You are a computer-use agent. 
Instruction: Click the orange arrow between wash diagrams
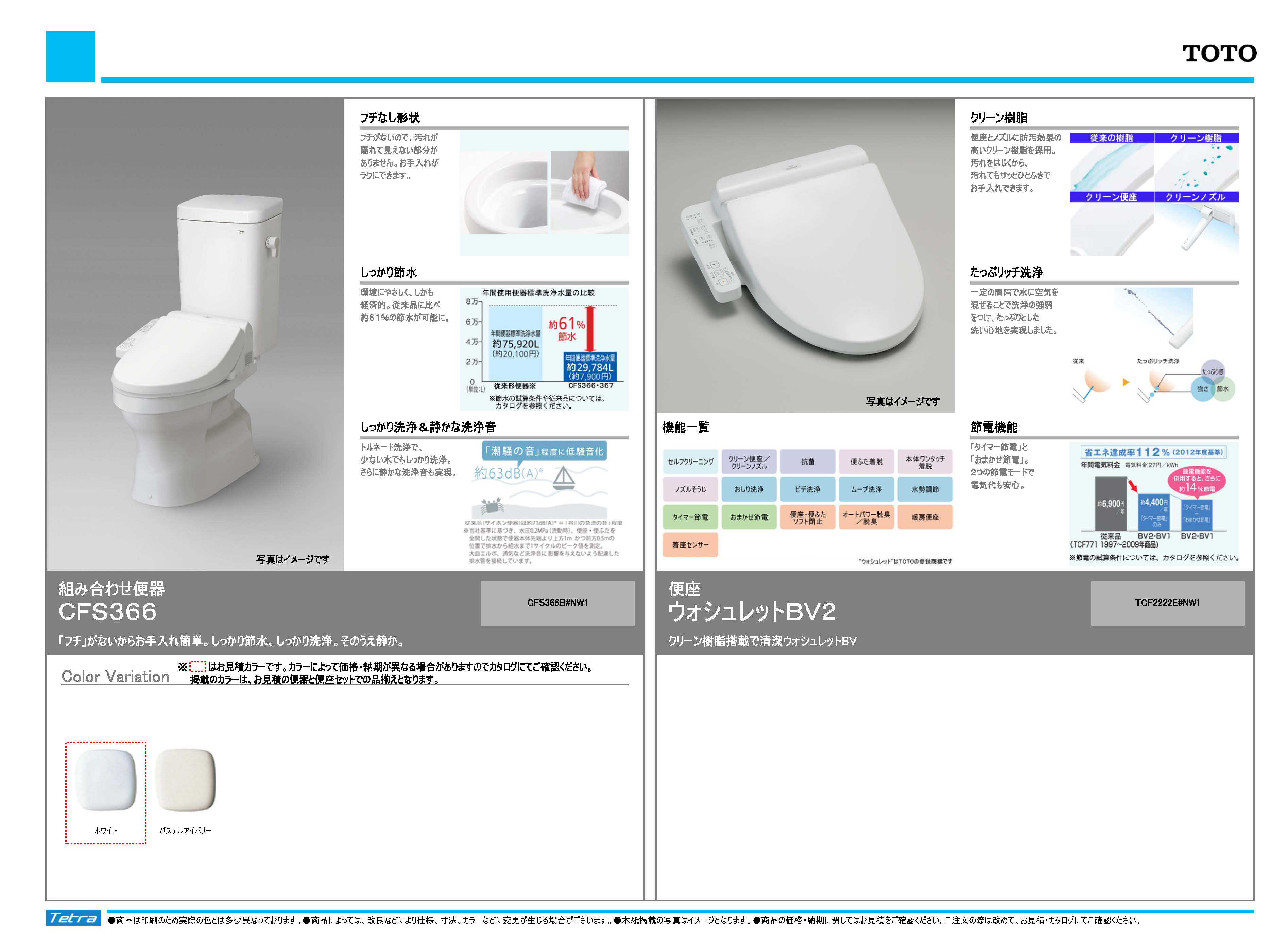[1126, 383]
